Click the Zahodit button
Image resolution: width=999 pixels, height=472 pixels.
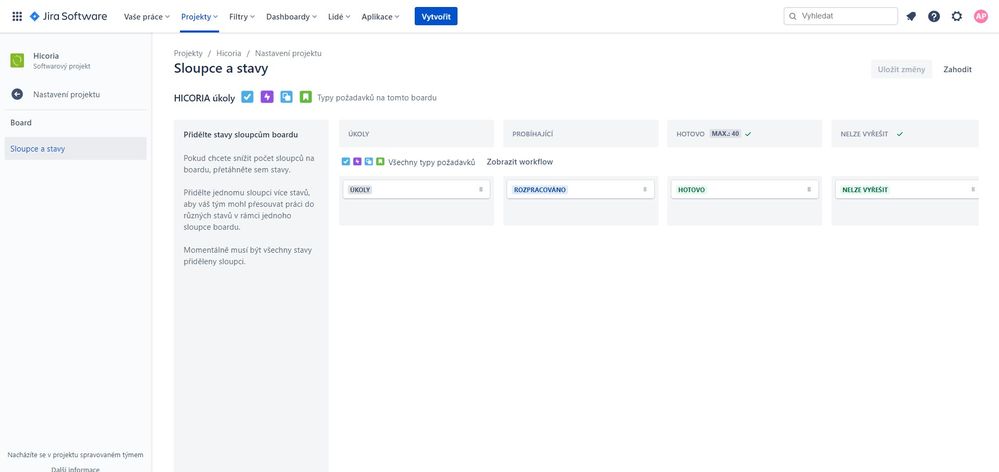(958, 69)
